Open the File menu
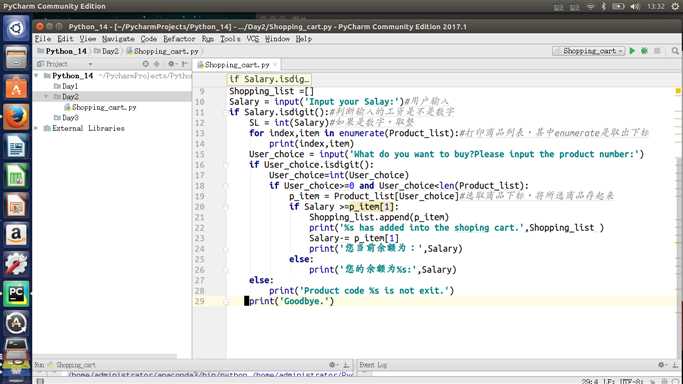Image resolution: width=683 pixels, height=384 pixels. 43,39
